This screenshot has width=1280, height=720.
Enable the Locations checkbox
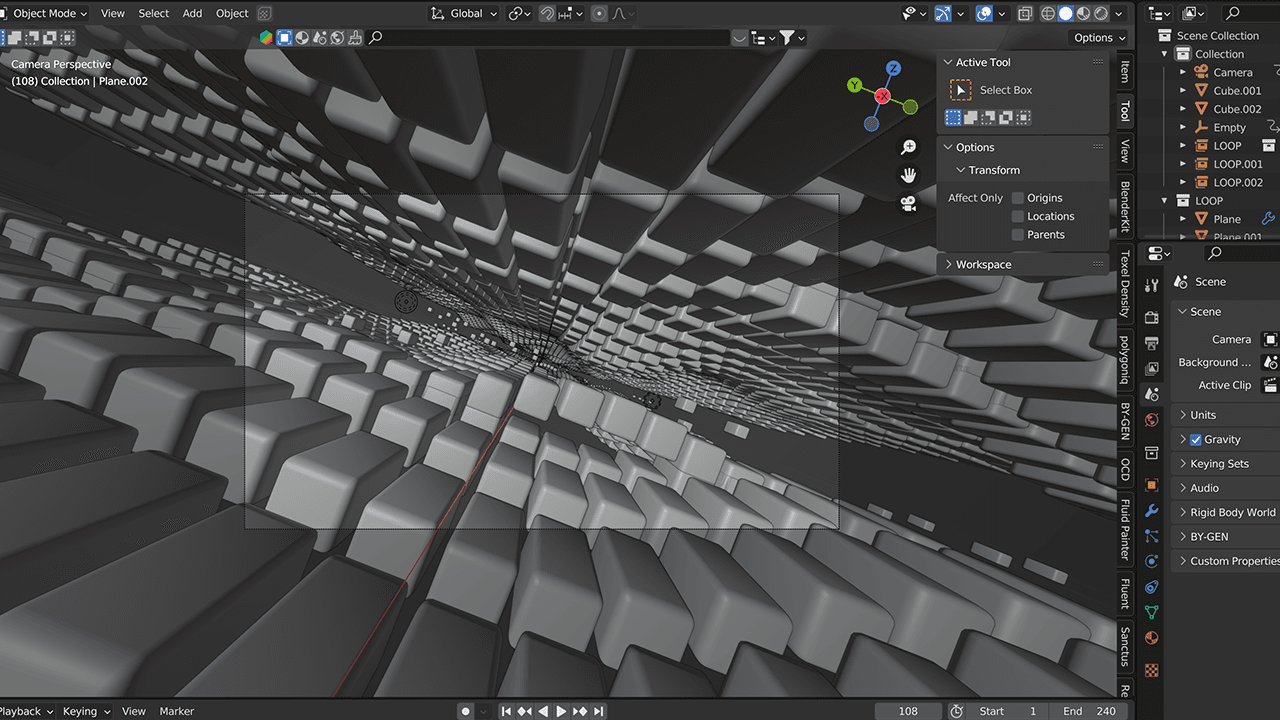point(1018,216)
